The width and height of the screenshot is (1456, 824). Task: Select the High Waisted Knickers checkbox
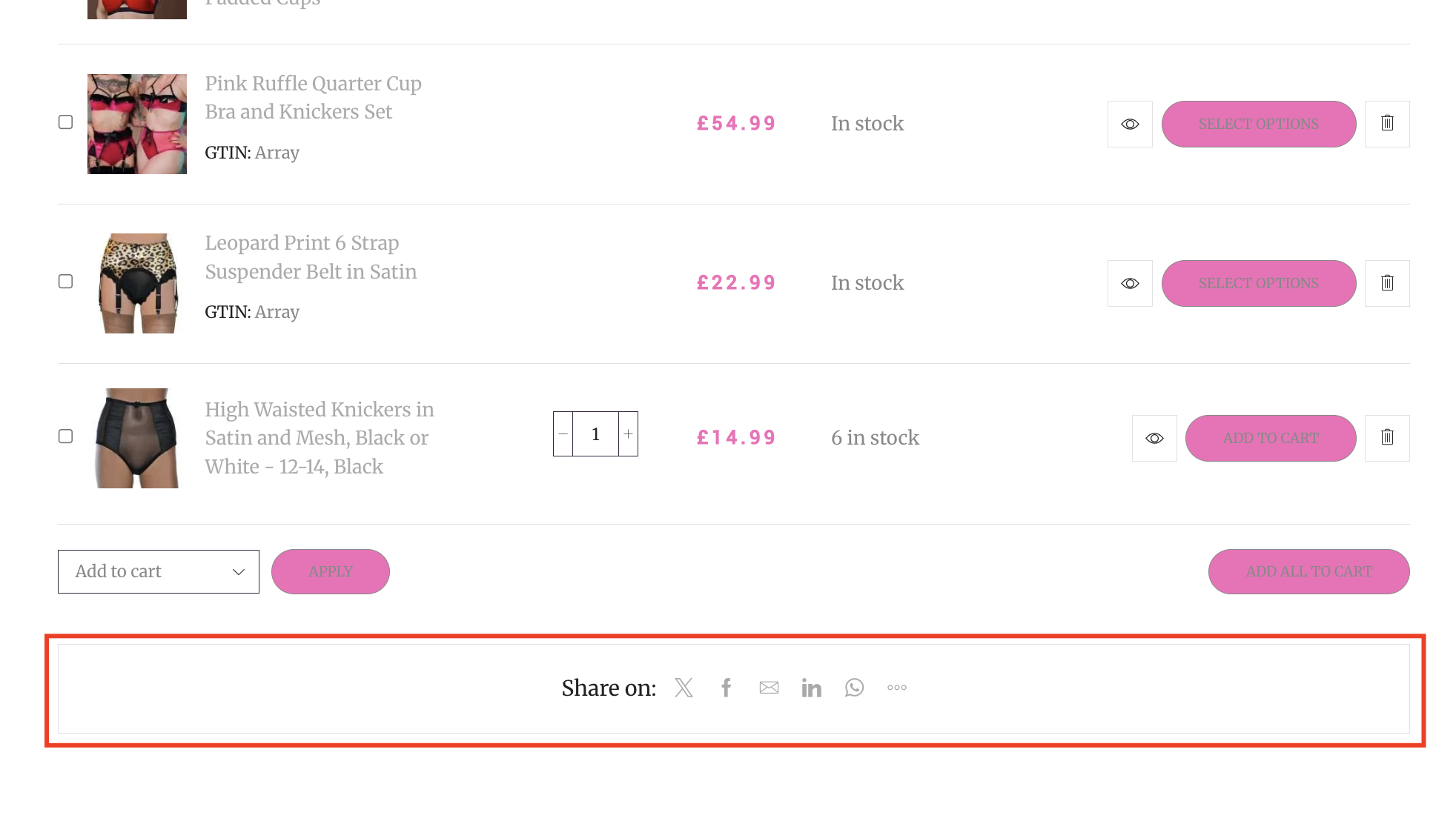coord(66,436)
